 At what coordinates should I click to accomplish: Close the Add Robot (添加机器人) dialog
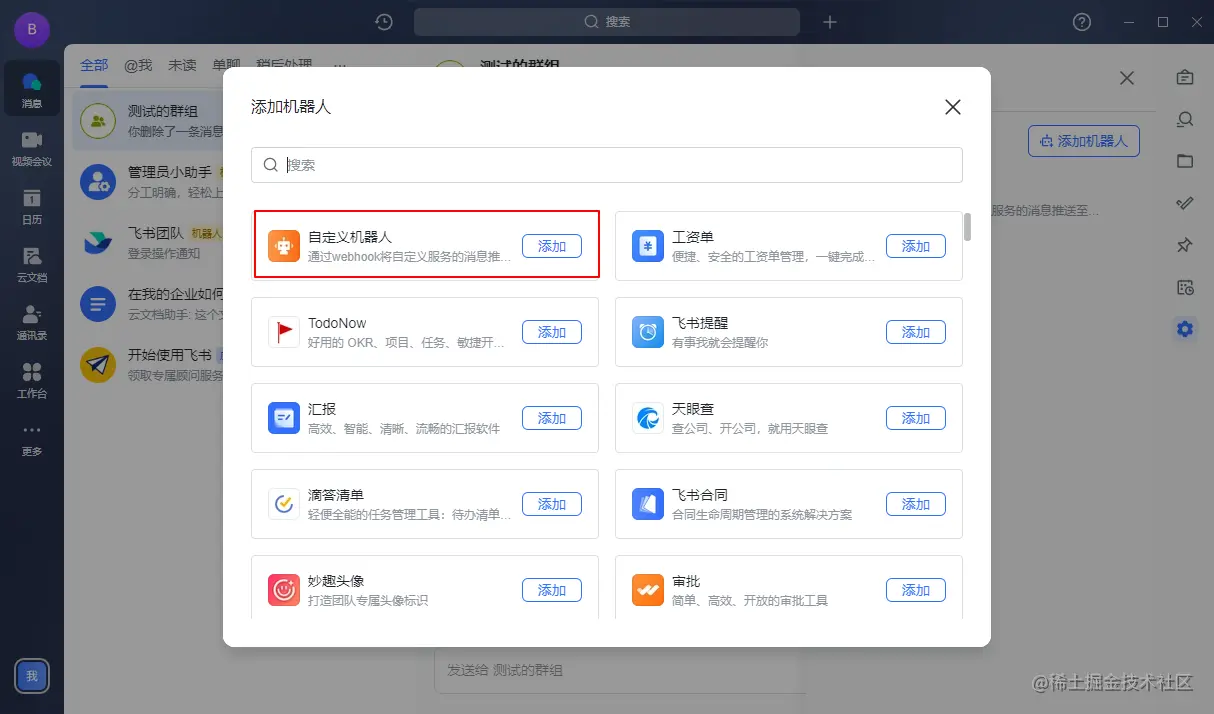tap(953, 107)
